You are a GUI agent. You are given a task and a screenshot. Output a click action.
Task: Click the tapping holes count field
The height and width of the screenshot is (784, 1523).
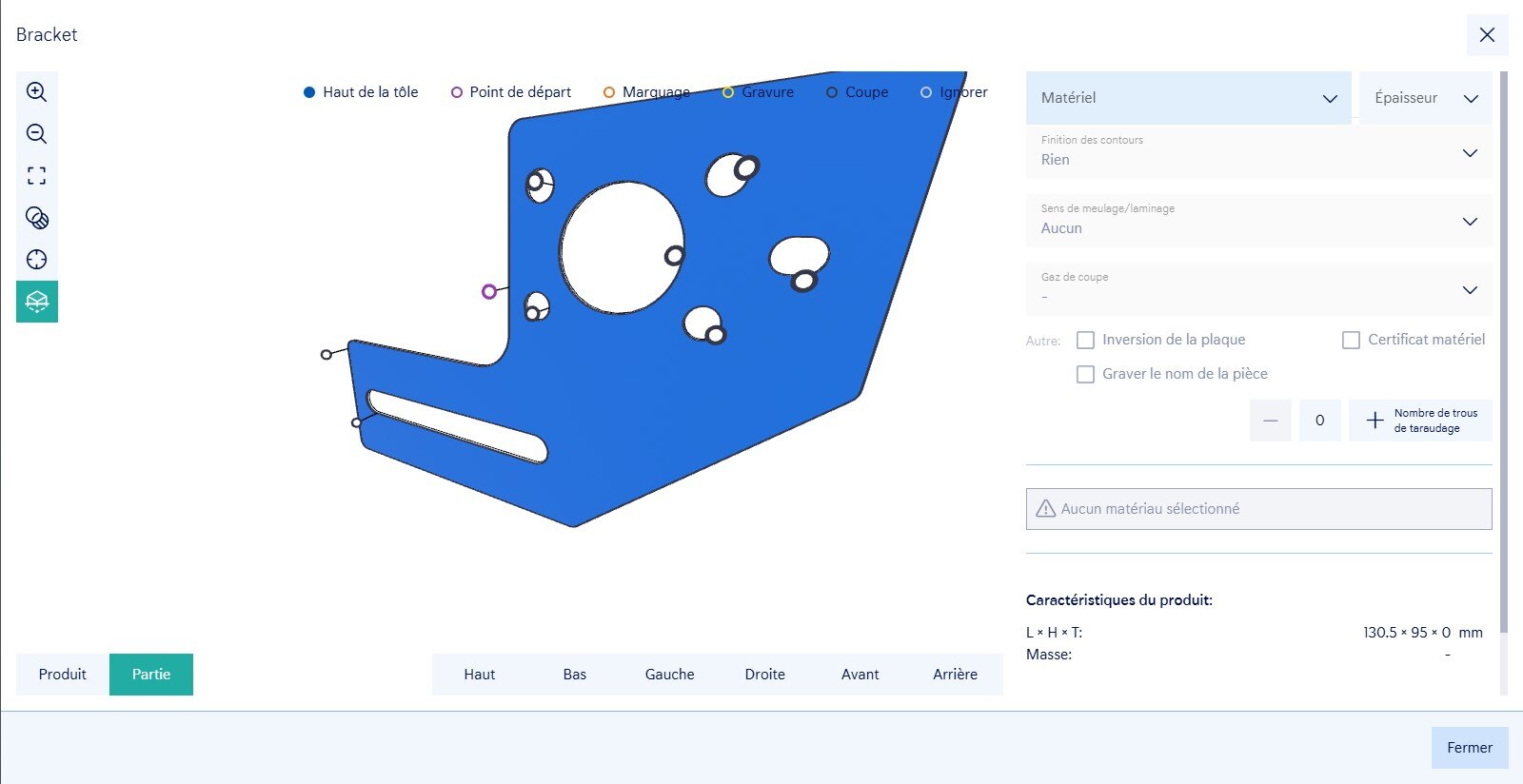point(1319,421)
